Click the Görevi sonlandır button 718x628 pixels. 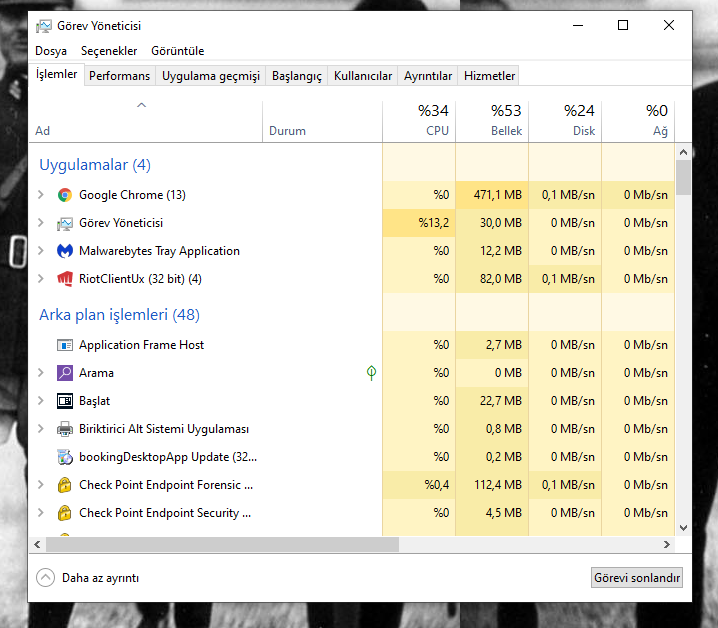click(636, 578)
